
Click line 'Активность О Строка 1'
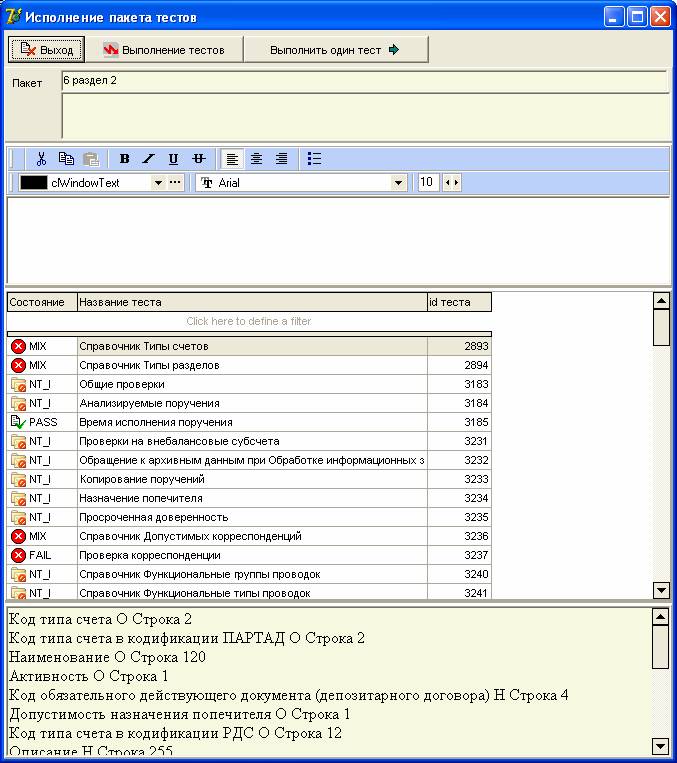(x=89, y=676)
